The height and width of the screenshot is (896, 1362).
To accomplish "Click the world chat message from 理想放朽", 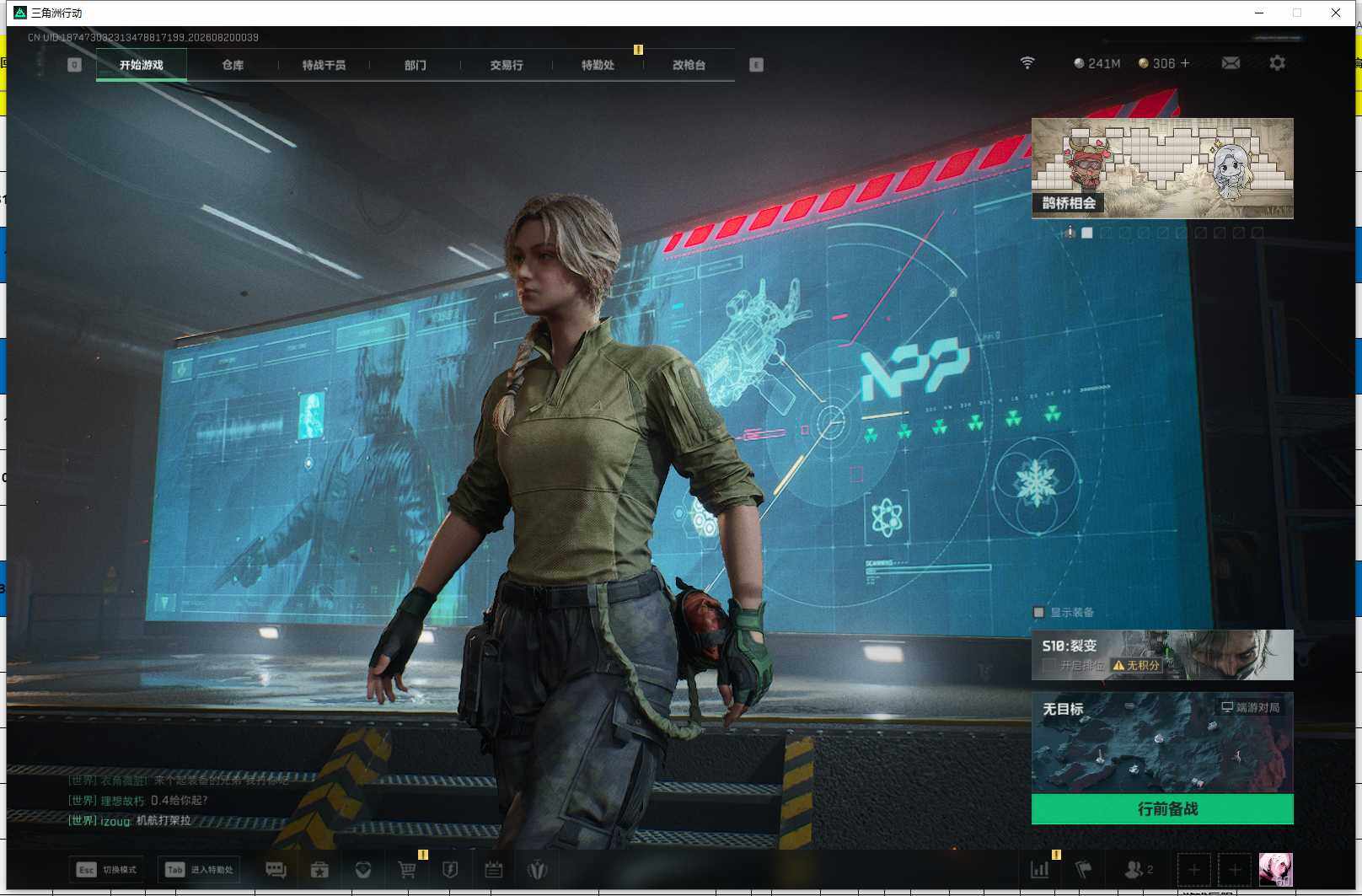I will [137, 801].
